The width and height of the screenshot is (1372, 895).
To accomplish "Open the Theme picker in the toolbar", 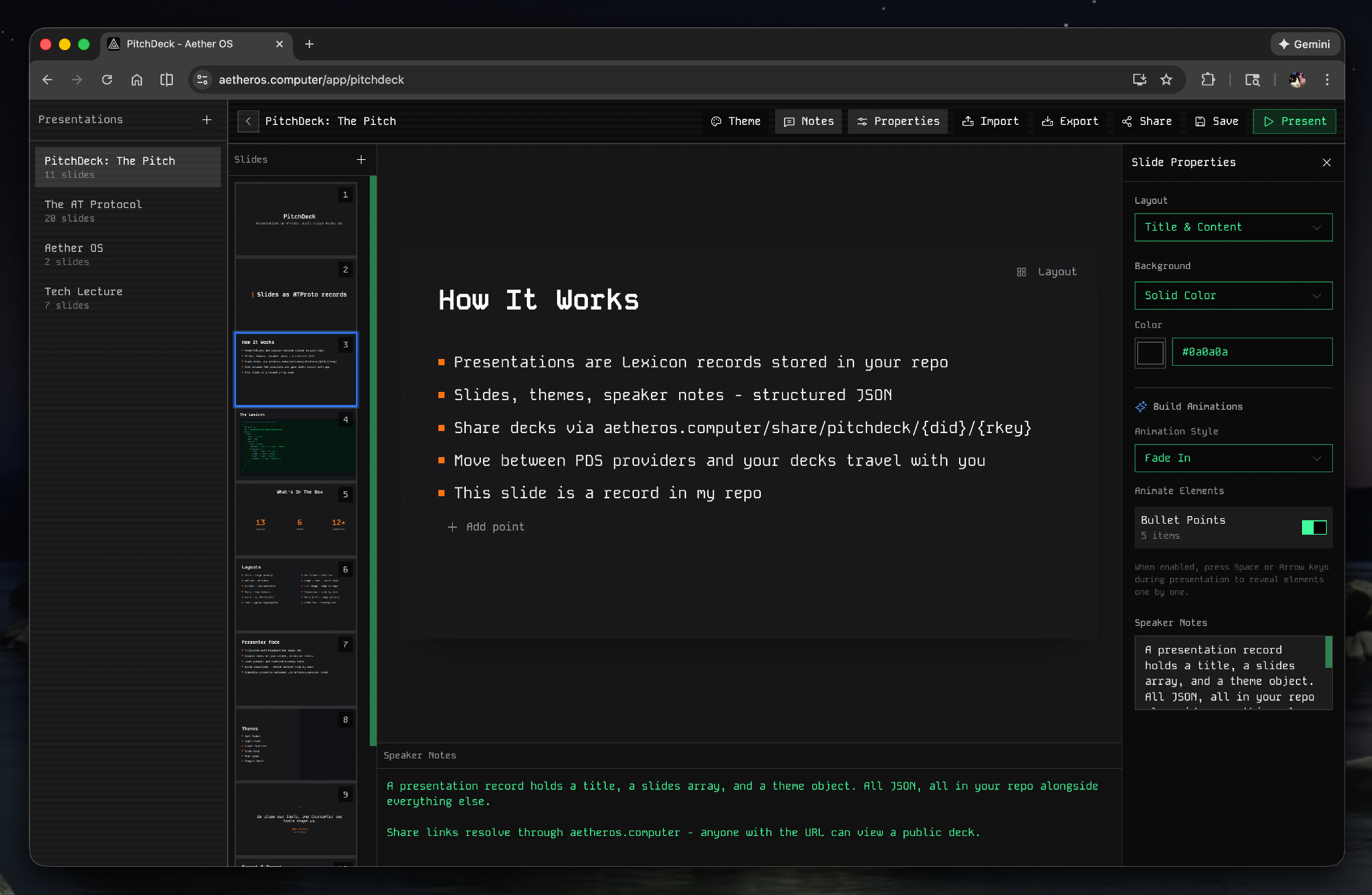I will point(736,121).
